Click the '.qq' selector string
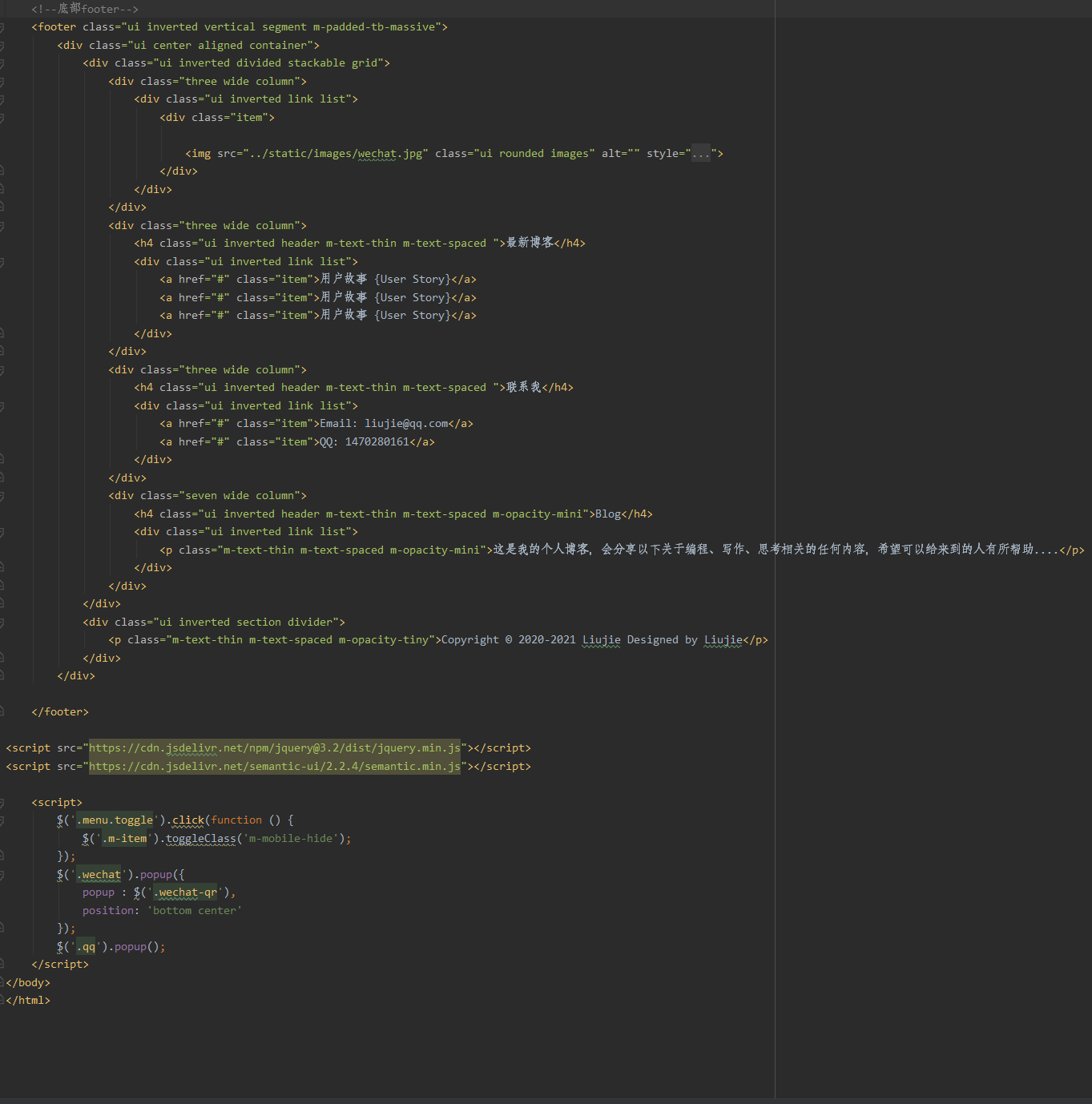The width and height of the screenshot is (1092, 1104). pyautogui.click(x=86, y=946)
